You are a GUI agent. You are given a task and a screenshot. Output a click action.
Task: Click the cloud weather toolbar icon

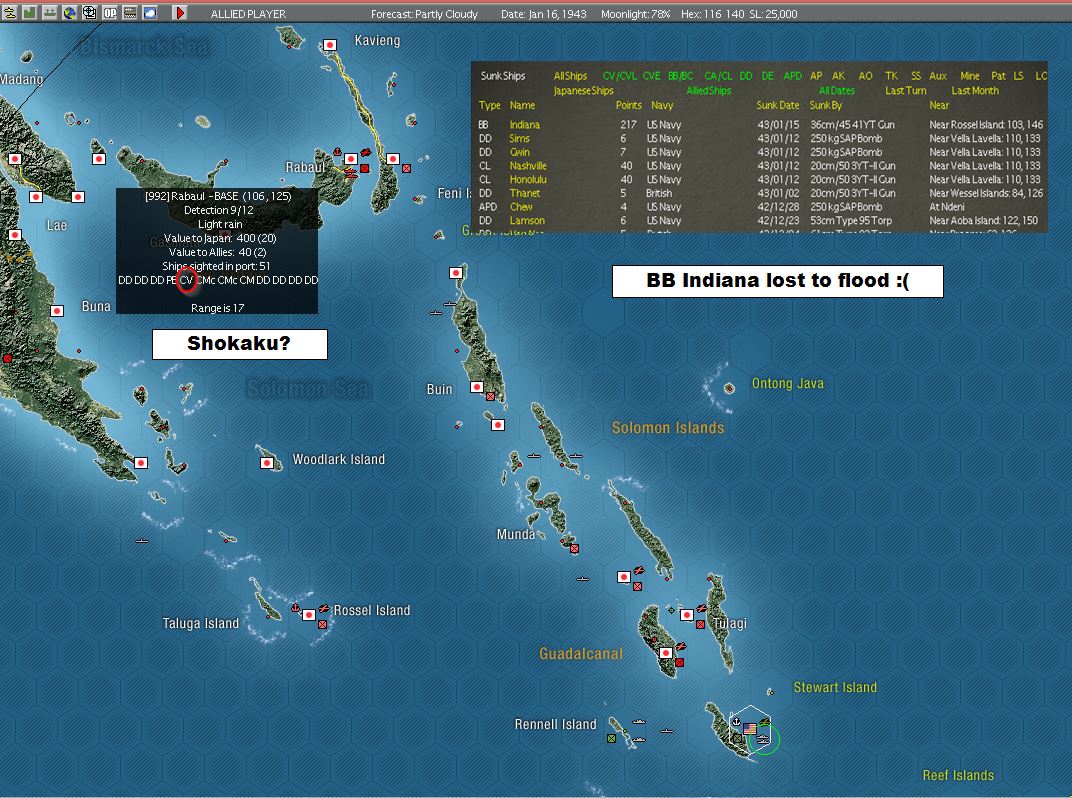(150, 12)
